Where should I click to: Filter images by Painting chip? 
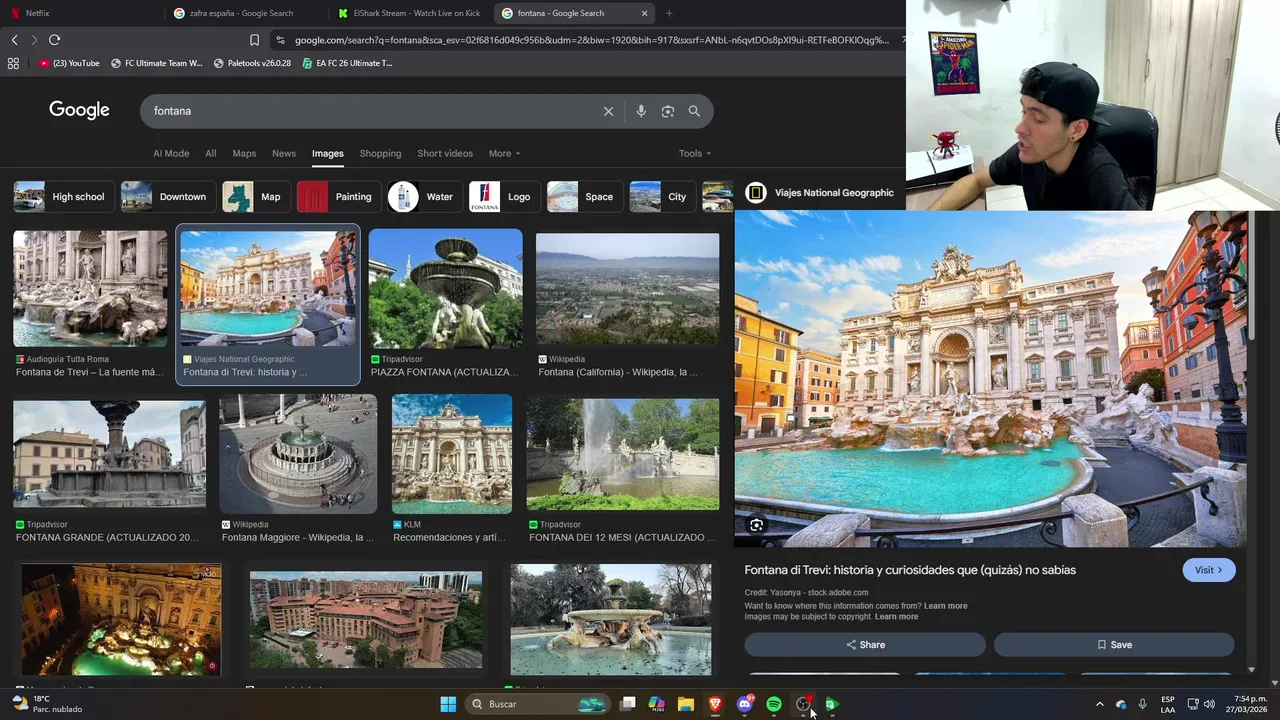(339, 197)
